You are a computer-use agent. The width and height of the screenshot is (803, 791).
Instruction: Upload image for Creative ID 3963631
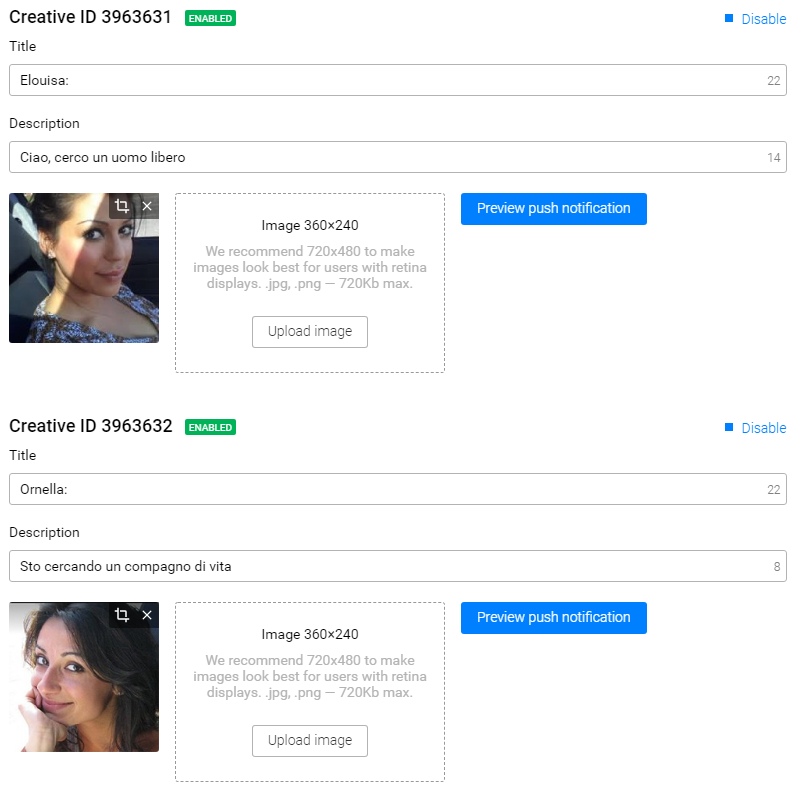coord(310,332)
